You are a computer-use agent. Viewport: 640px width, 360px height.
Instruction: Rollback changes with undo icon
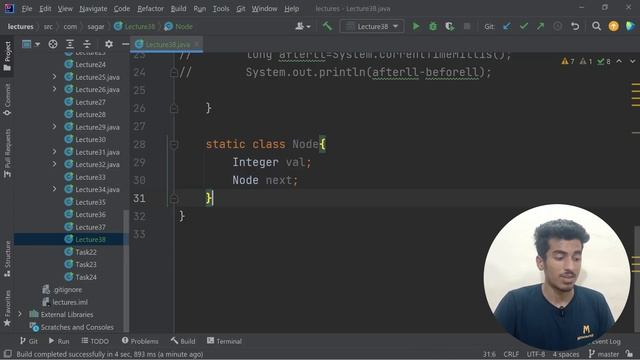pos(575,27)
